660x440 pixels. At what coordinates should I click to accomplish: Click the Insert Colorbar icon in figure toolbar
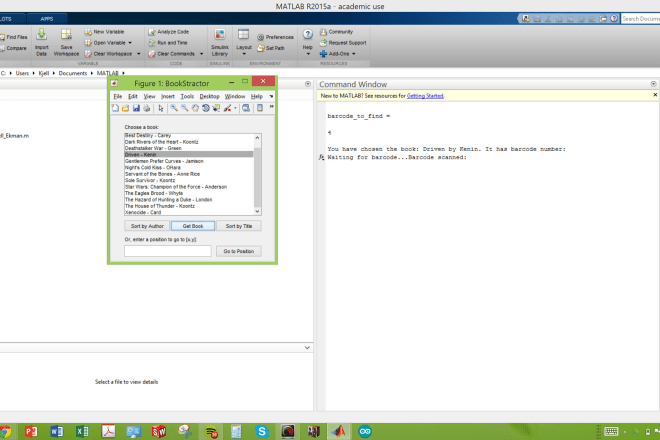tap(260, 108)
